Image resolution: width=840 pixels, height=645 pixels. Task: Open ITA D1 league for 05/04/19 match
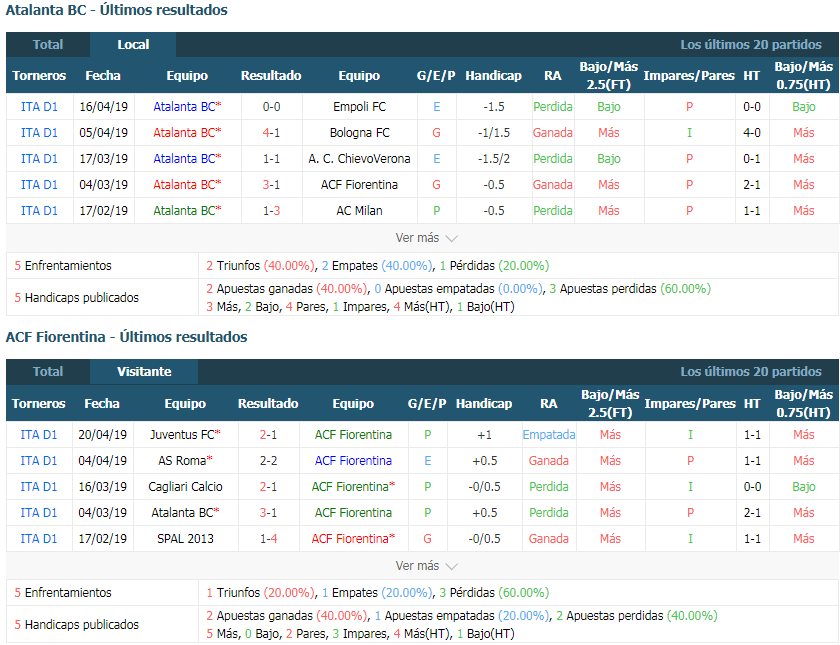pyautogui.click(x=39, y=133)
